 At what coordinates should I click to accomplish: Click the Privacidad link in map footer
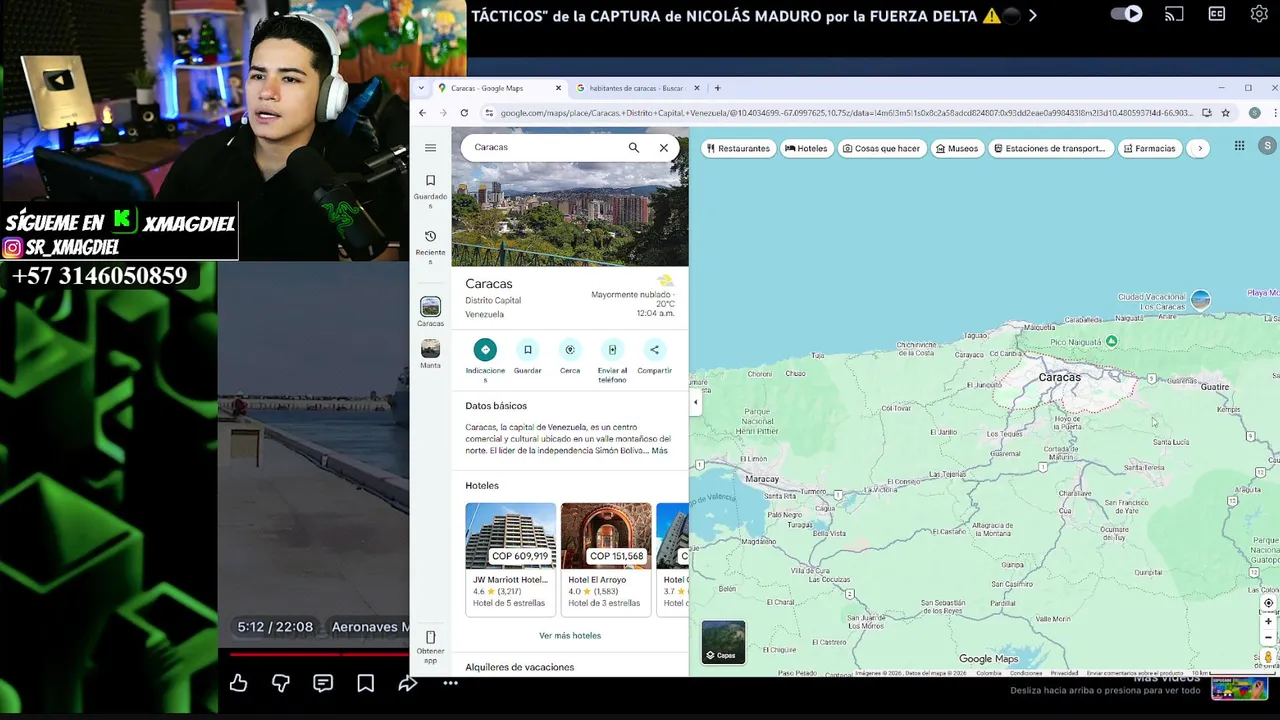[1064, 673]
